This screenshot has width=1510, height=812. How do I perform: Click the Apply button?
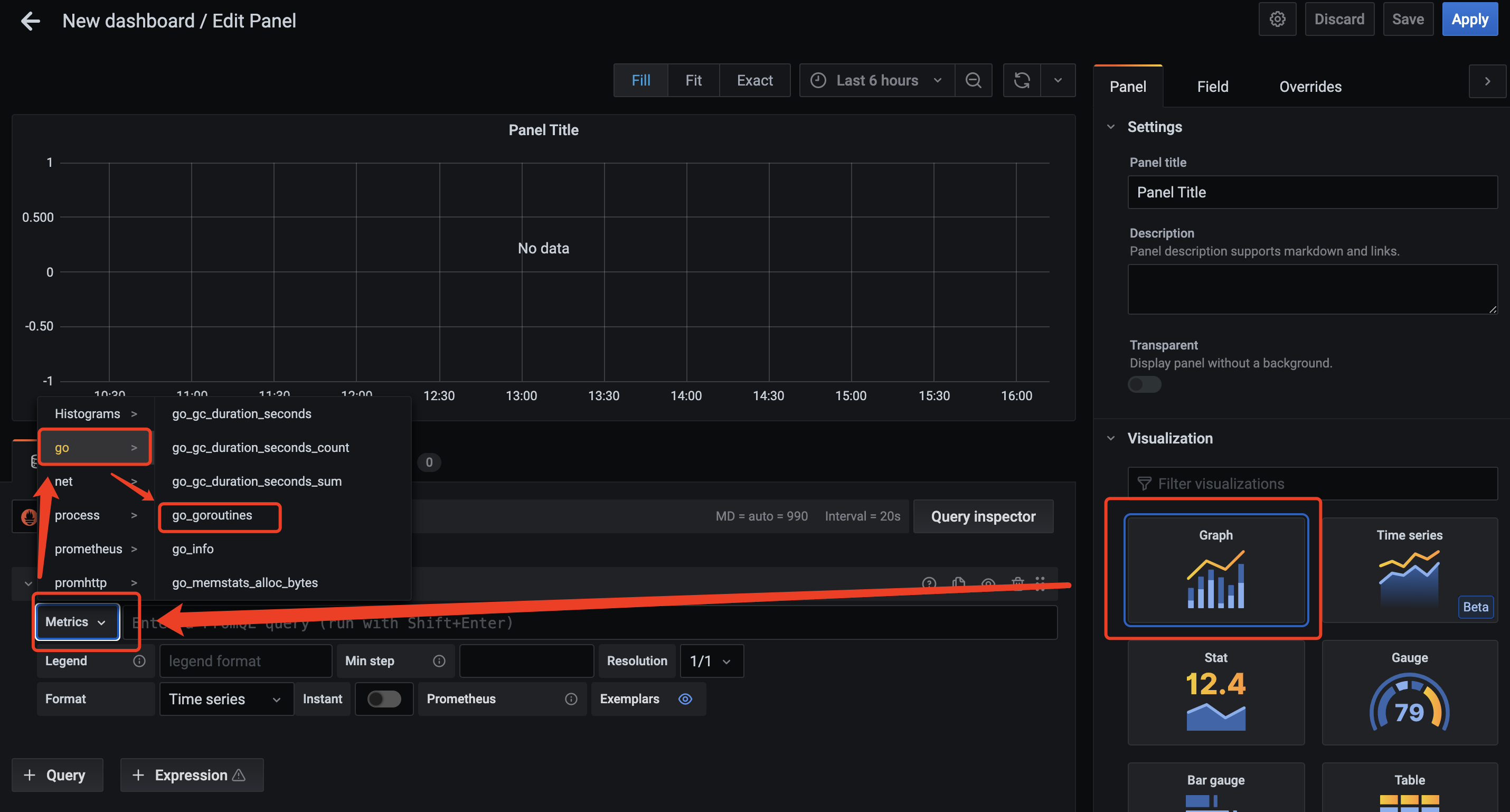tap(1469, 20)
